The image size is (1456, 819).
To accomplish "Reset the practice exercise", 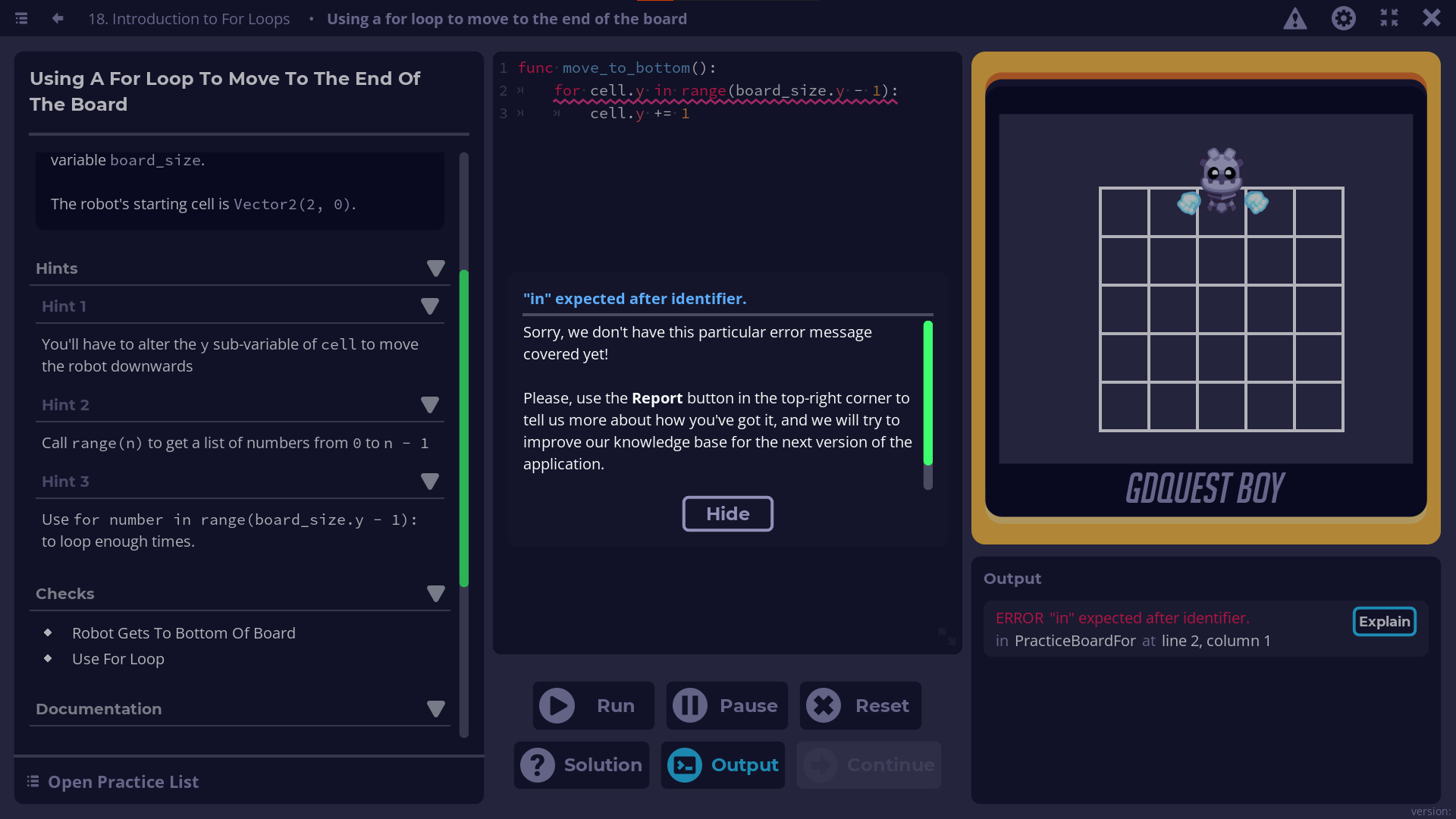I will pos(860,705).
